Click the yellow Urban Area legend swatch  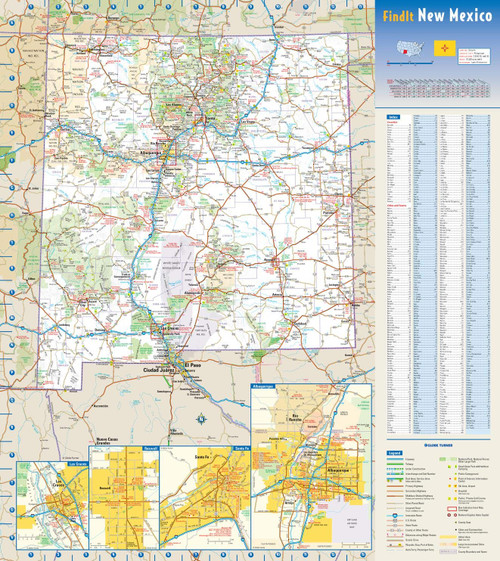pyautogui.click(x=448, y=537)
